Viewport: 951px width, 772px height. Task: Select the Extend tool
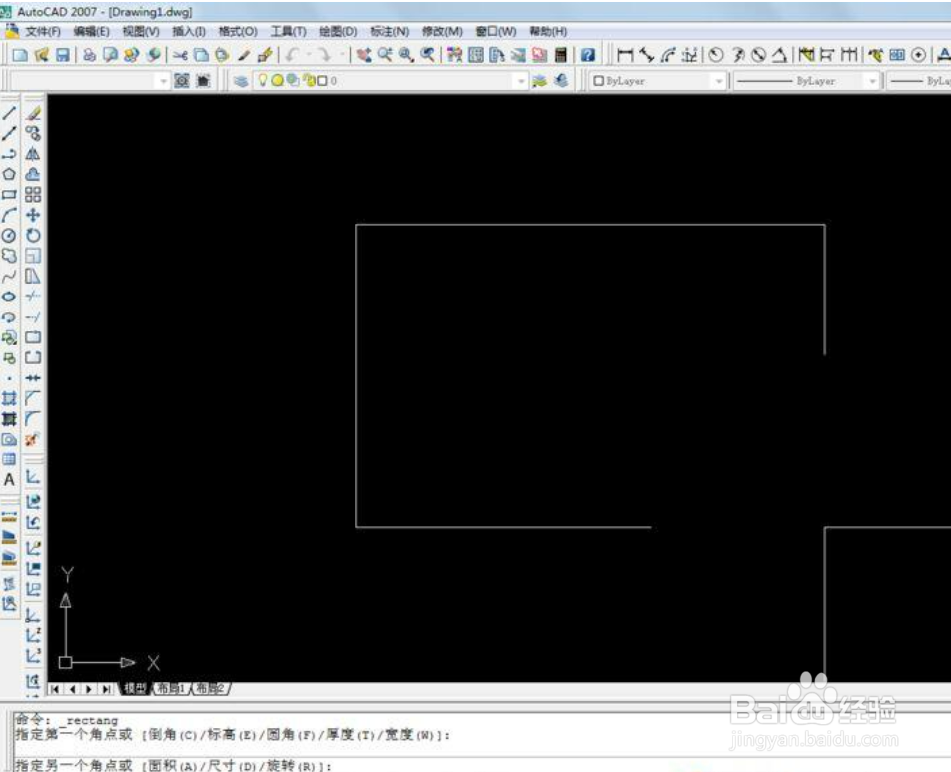click(33, 317)
